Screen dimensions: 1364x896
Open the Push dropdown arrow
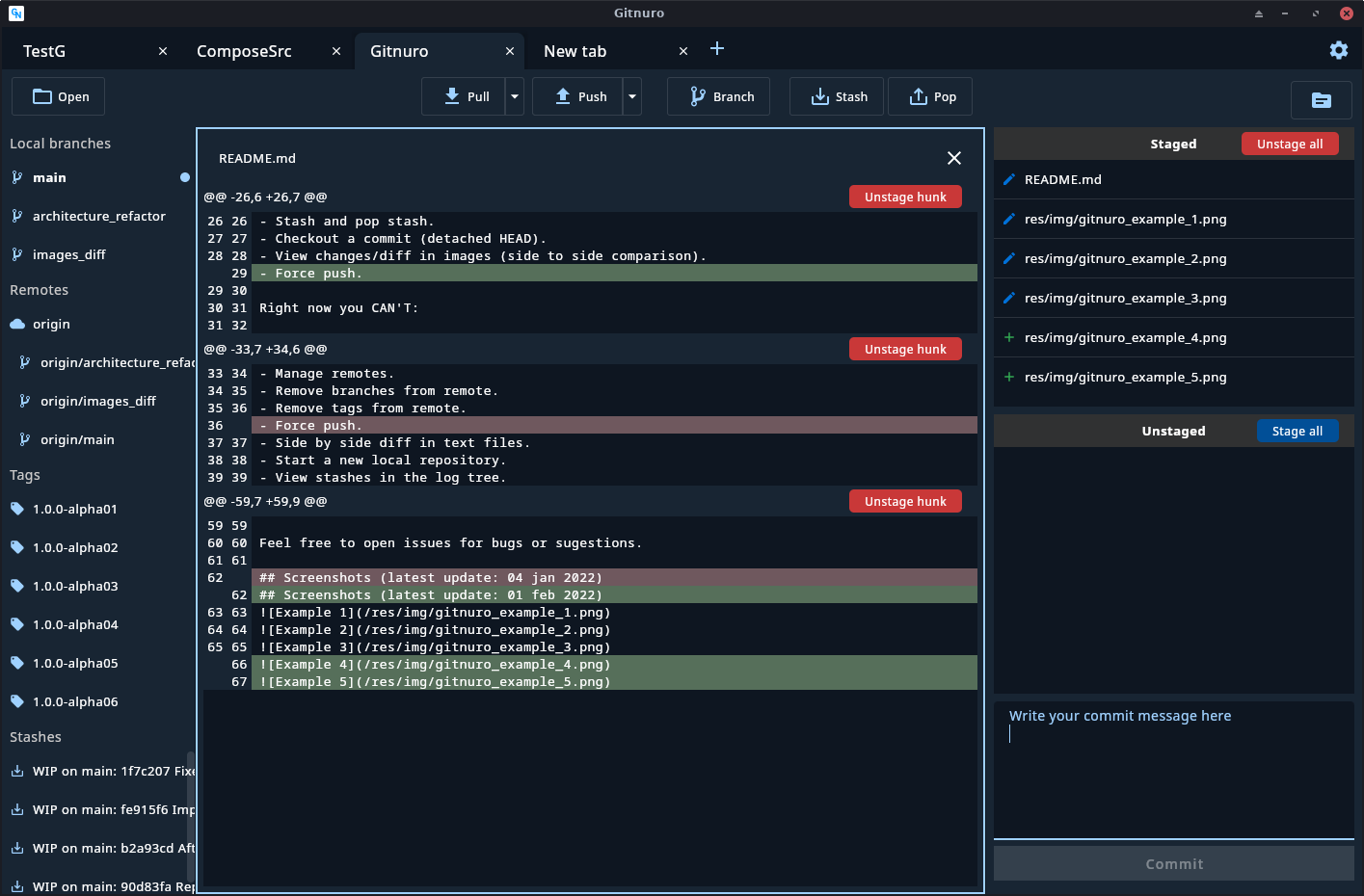(x=632, y=96)
